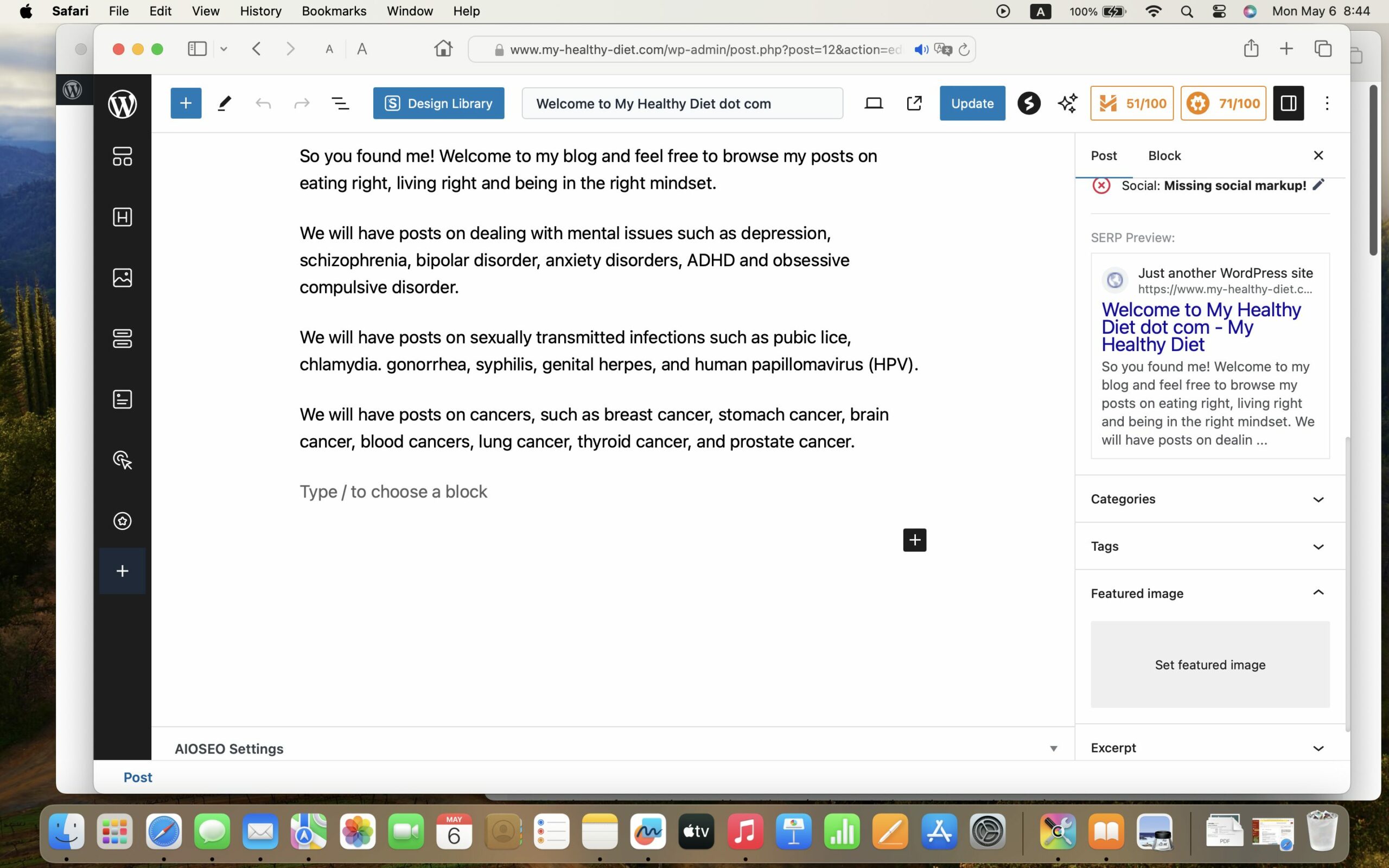Select the Tools pencil icon
Viewport: 1389px width, 868px height.
(225, 103)
